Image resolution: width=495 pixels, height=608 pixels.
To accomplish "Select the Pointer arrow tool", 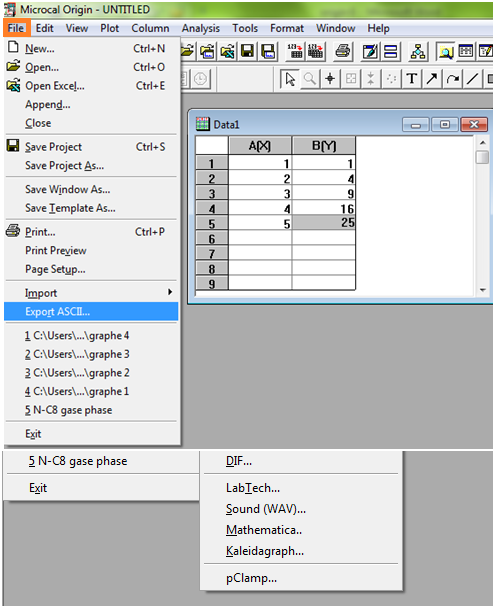I will tap(290, 79).
